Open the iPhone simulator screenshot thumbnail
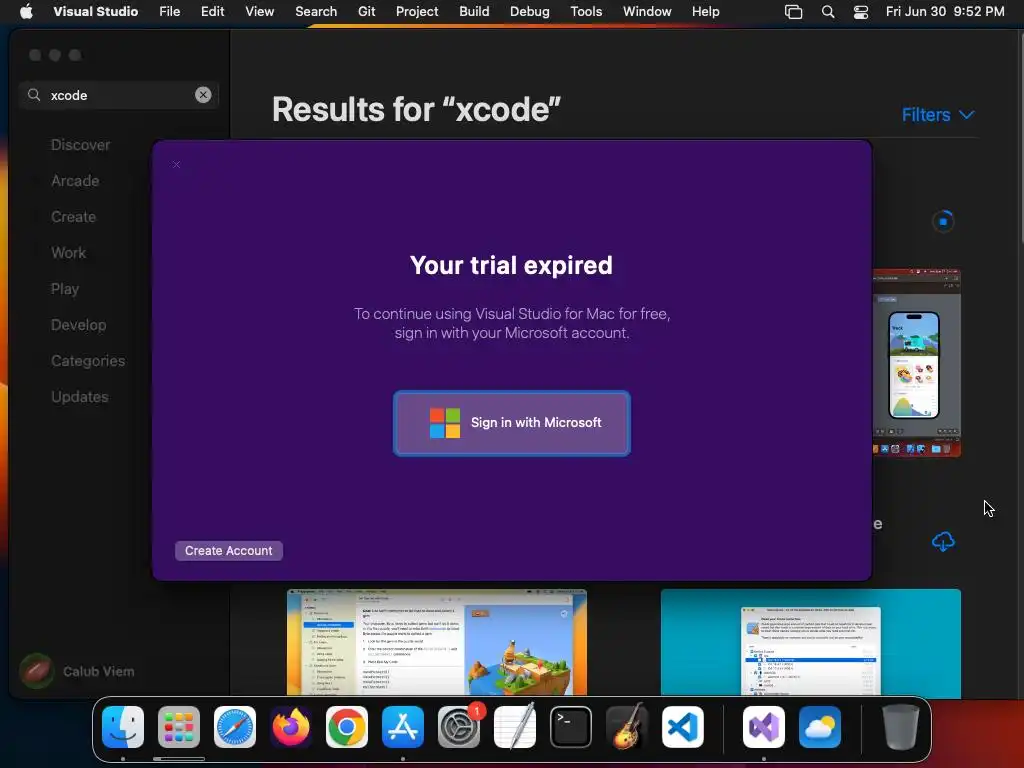 pos(916,362)
